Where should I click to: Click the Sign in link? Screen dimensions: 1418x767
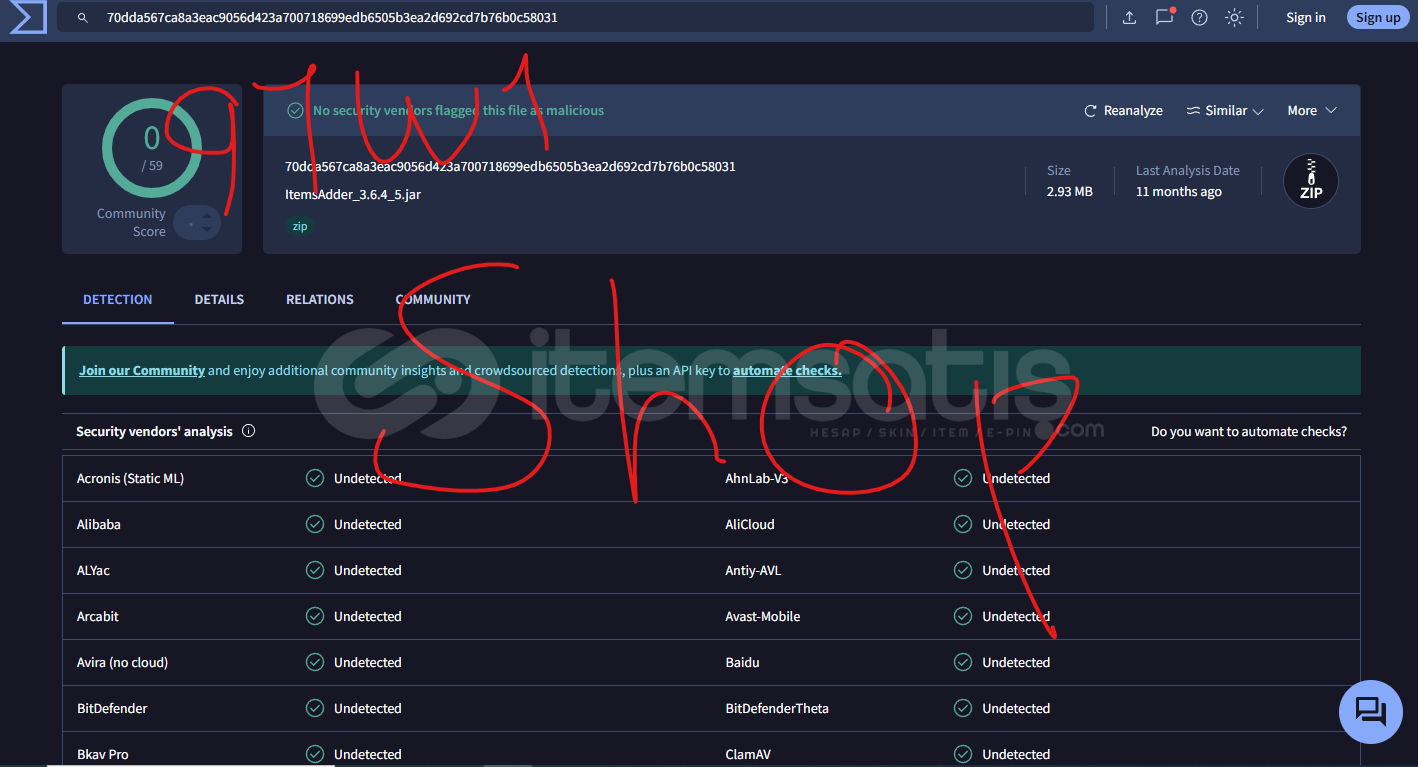(1305, 17)
